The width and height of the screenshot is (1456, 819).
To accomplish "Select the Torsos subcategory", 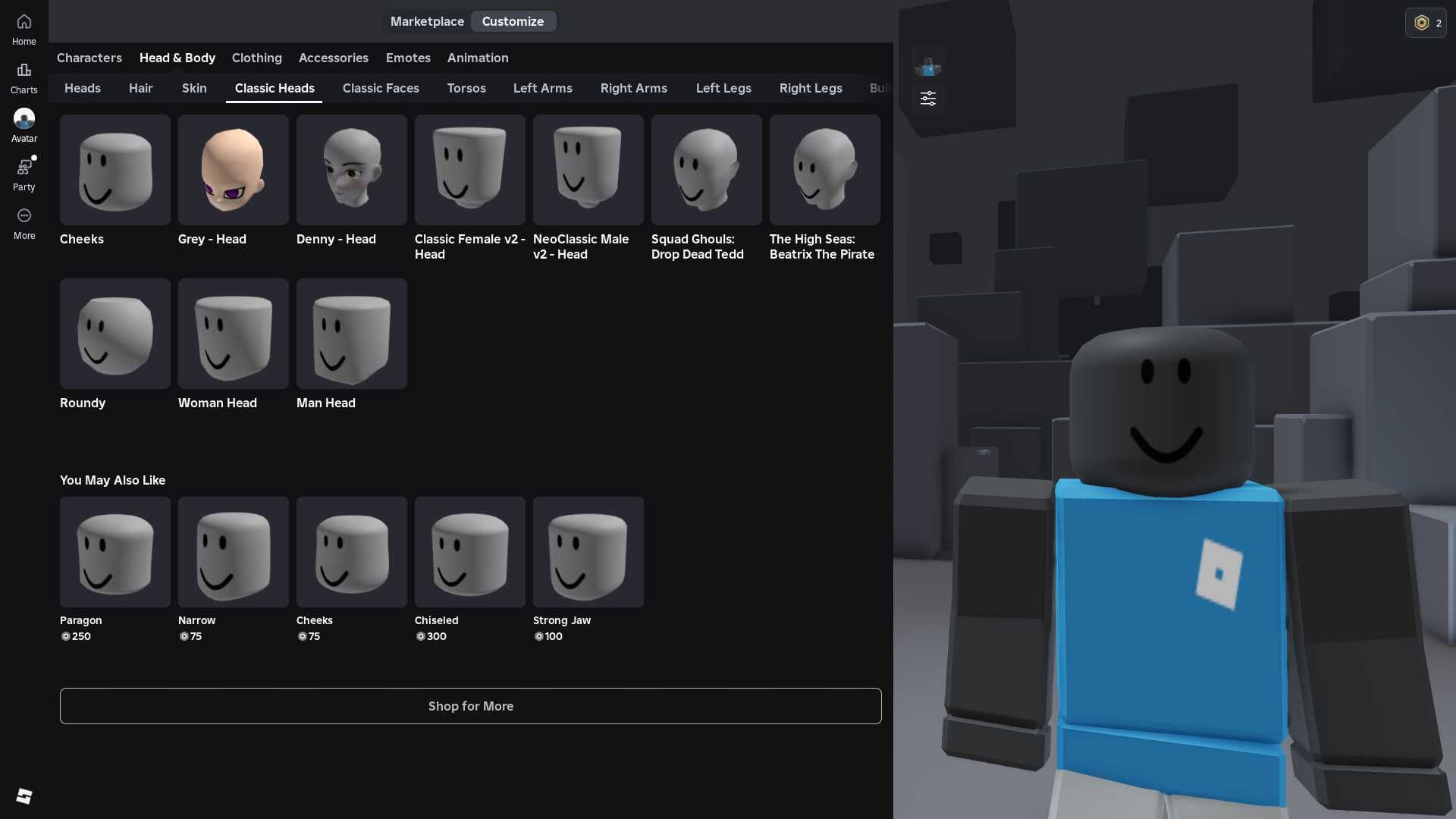I will tap(466, 88).
